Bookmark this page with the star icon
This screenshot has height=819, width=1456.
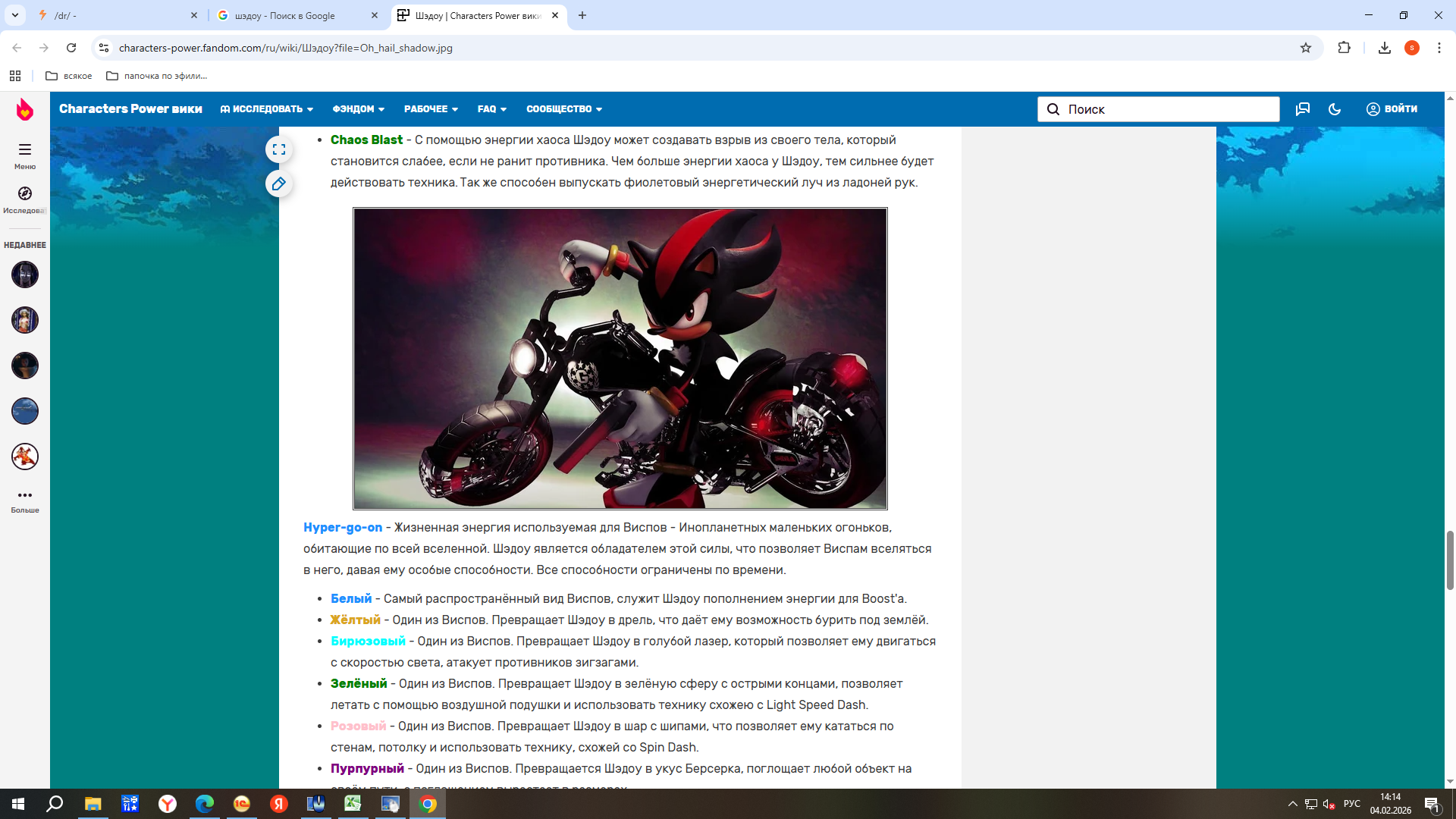point(1306,48)
